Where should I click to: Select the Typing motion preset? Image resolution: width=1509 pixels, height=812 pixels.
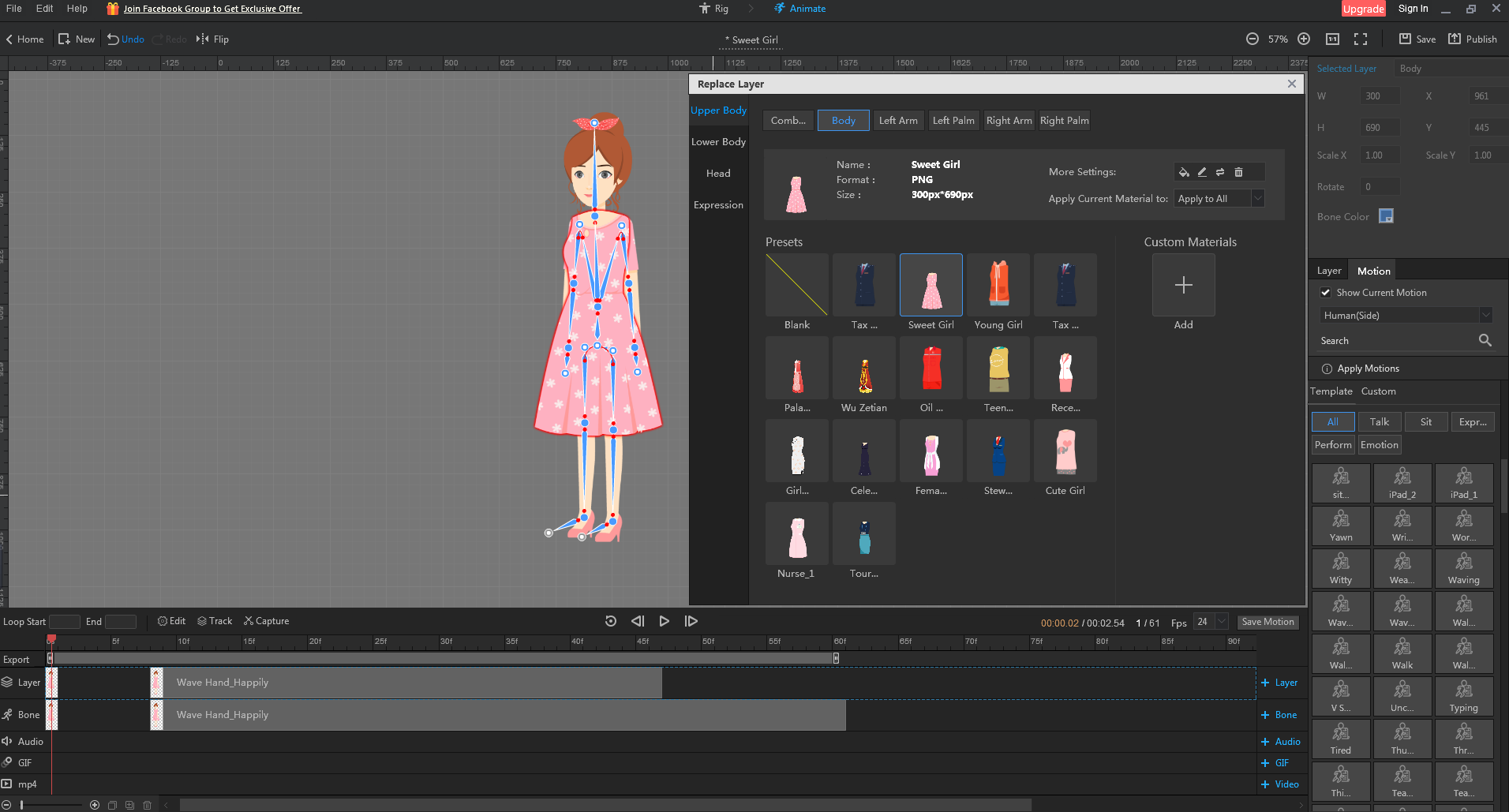1464,696
